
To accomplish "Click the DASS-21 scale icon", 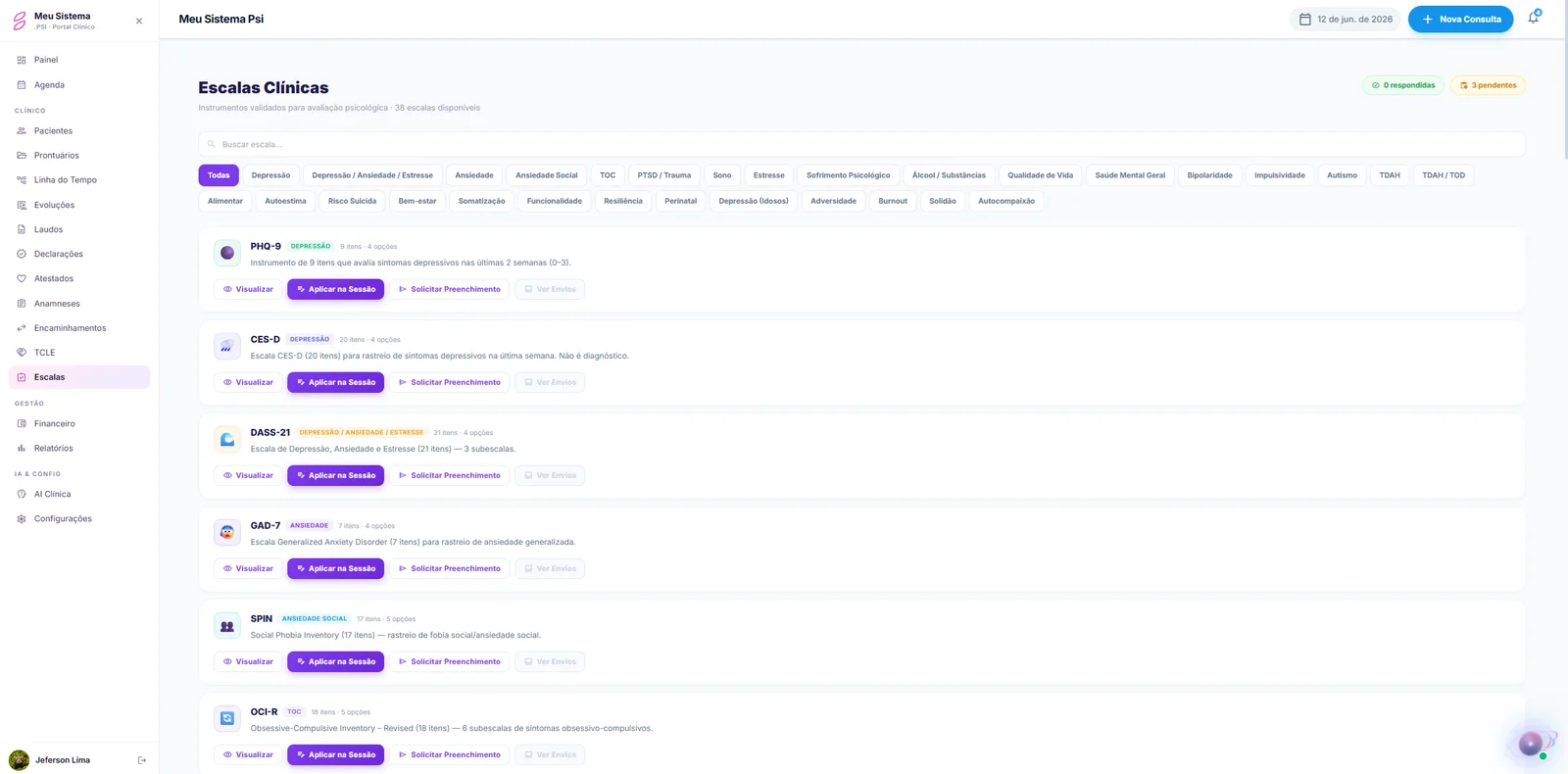I will [227, 439].
